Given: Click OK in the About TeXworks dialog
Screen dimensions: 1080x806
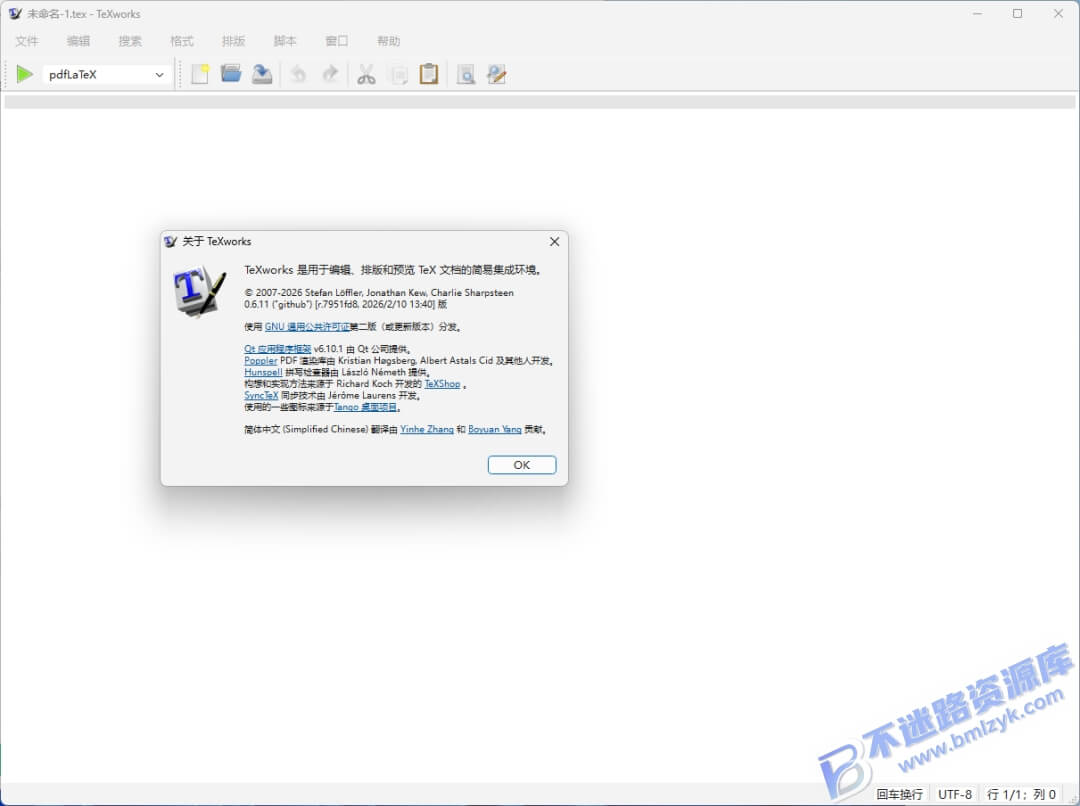Looking at the screenshot, I should [522, 465].
